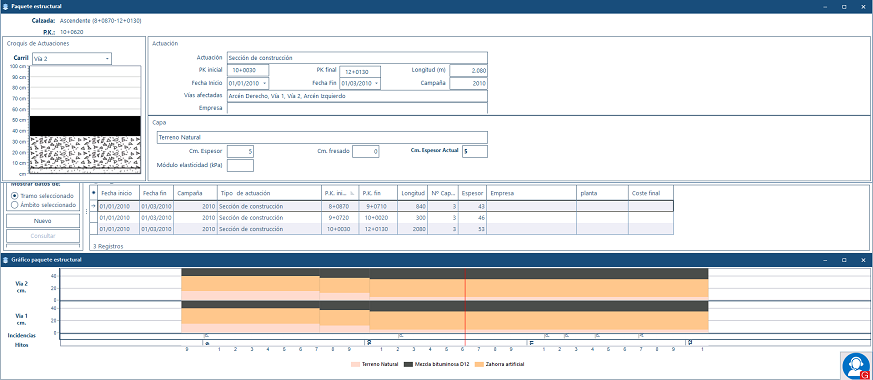Click the Capa name field Terreno Natural
The image size is (873, 380).
point(321,137)
